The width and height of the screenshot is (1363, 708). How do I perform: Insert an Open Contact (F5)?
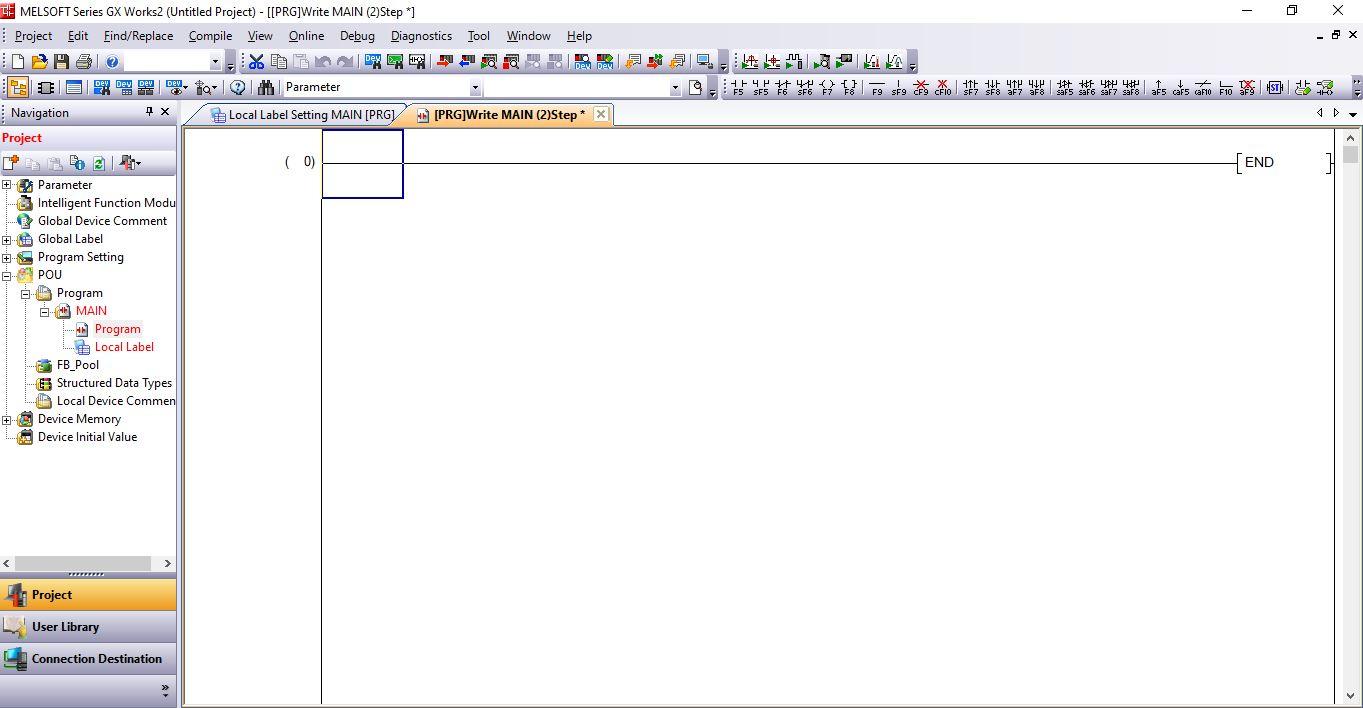[737, 88]
